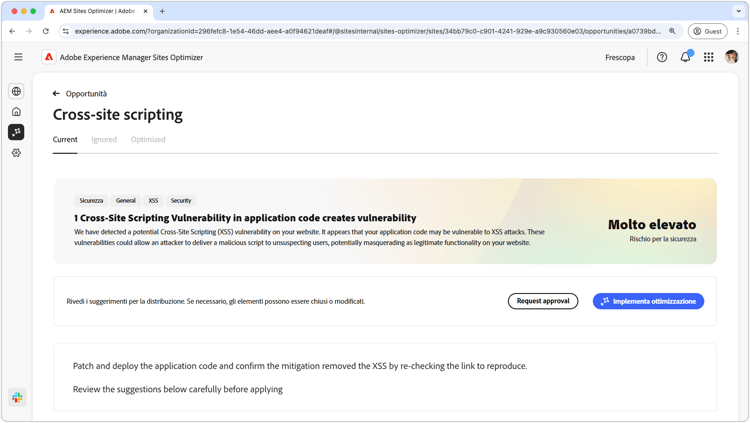Open the app switcher grid icon
Image resolution: width=750 pixels, height=423 pixels.
pos(708,57)
